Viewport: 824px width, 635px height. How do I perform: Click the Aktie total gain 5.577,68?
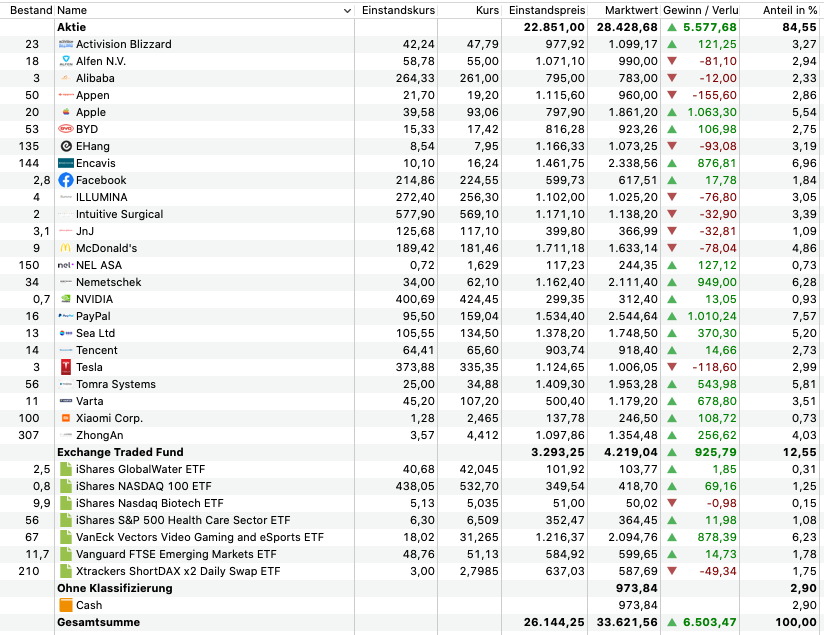click(709, 27)
